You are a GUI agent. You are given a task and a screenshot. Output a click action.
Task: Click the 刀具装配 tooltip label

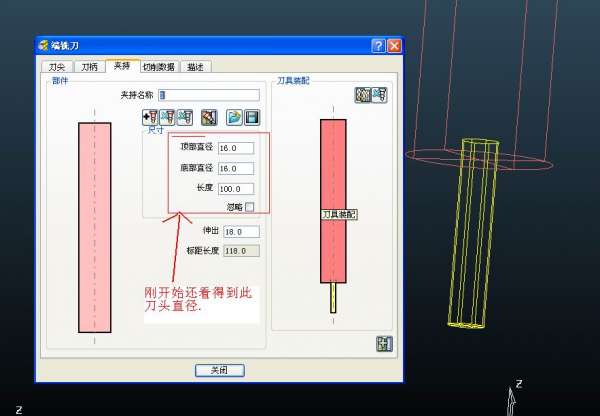(x=339, y=214)
